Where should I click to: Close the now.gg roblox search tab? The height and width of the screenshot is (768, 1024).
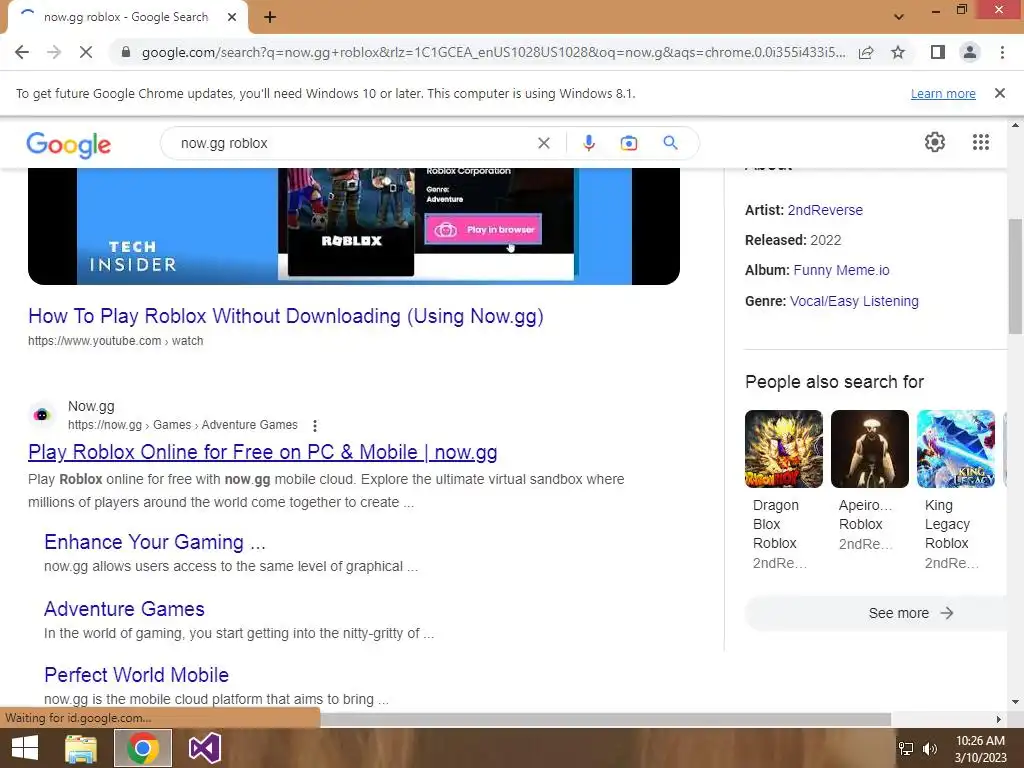pyautogui.click(x=232, y=17)
